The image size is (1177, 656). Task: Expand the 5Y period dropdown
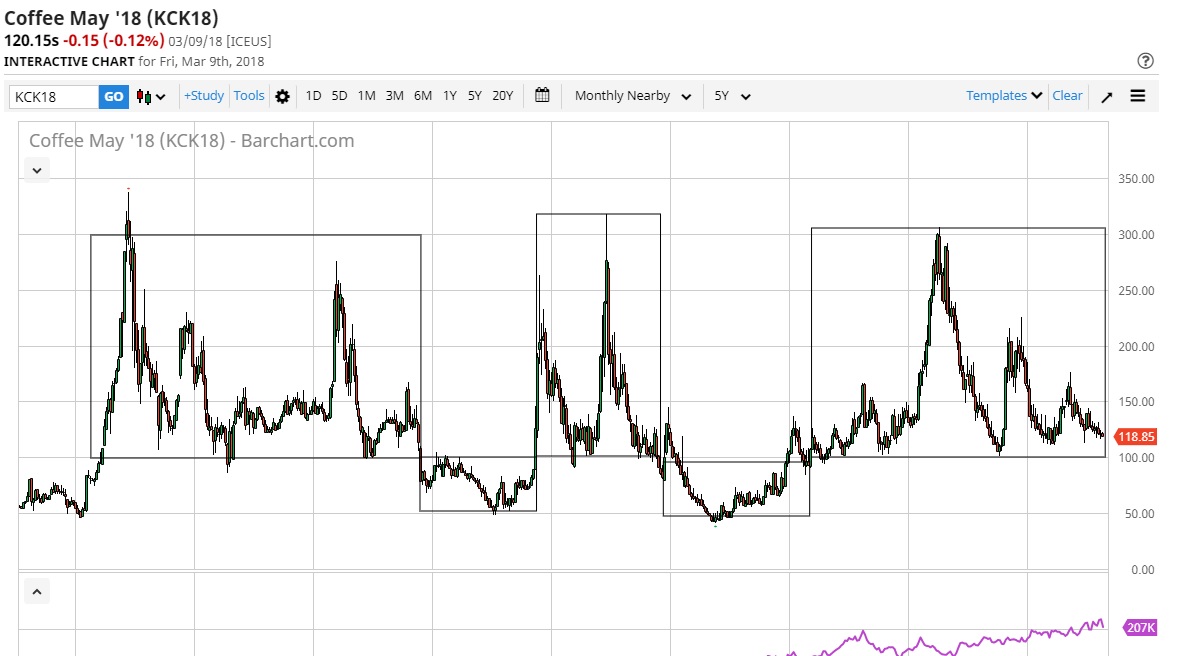pyautogui.click(x=732, y=96)
